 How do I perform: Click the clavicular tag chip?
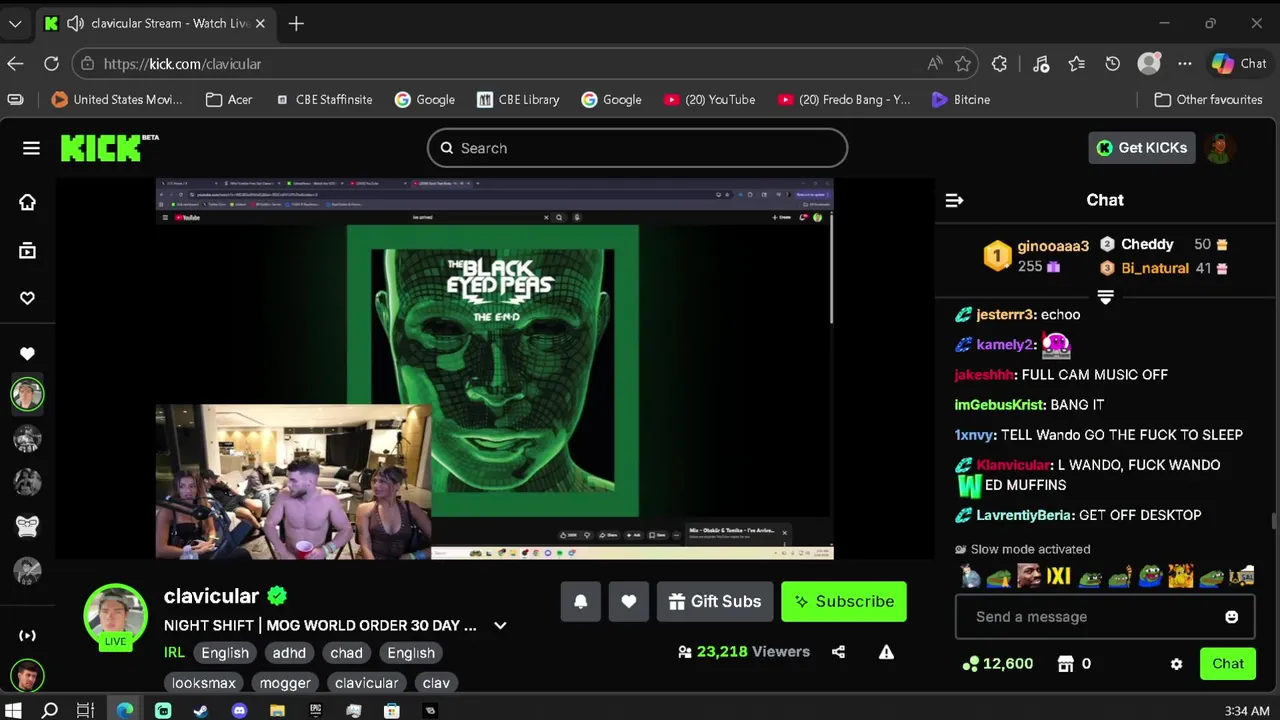coord(366,683)
